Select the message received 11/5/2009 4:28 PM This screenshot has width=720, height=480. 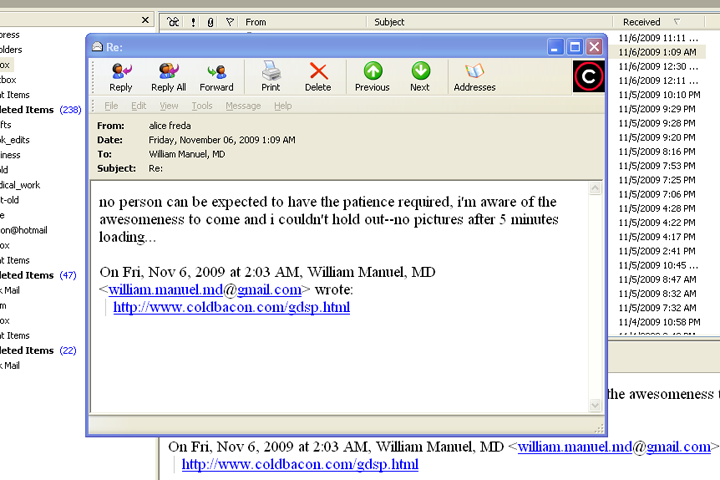click(657, 209)
